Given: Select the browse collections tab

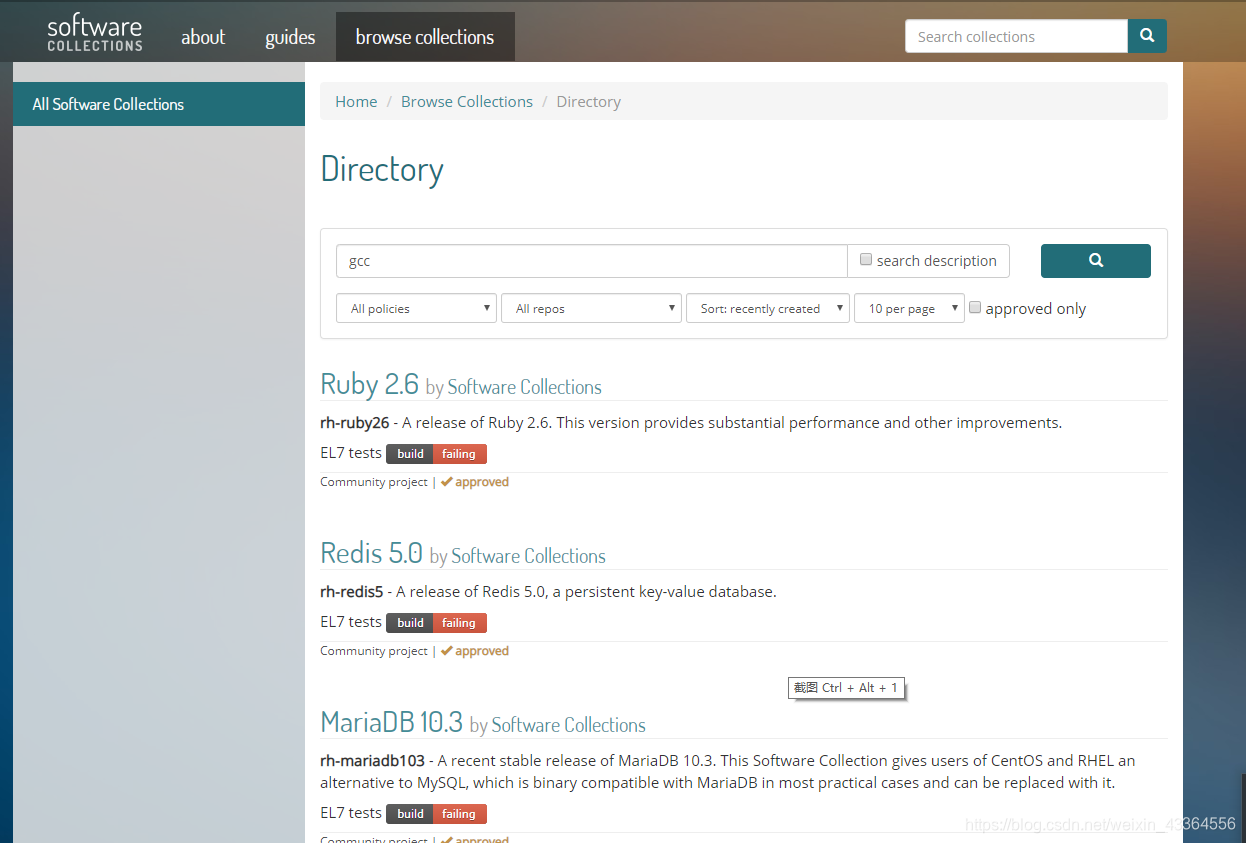Looking at the screenshot, I should 425,37.
